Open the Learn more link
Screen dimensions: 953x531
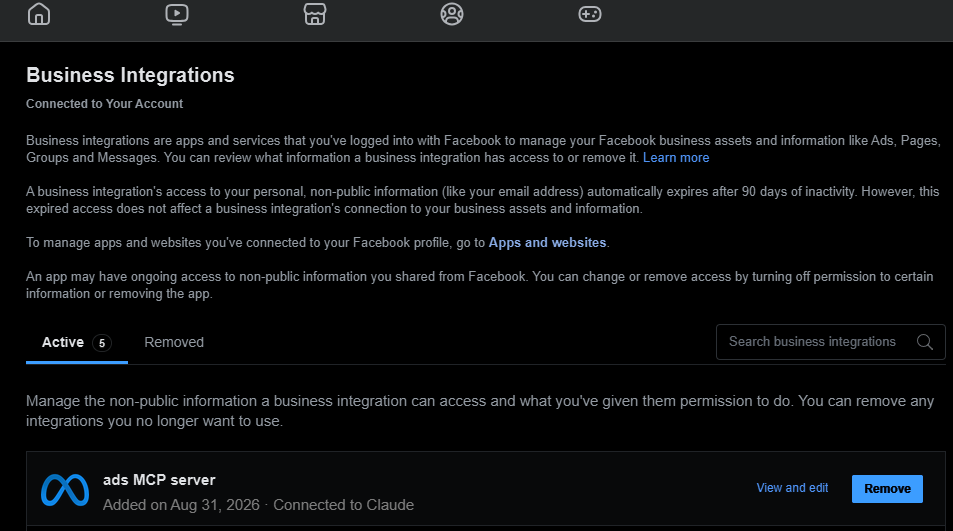(676, 158)
